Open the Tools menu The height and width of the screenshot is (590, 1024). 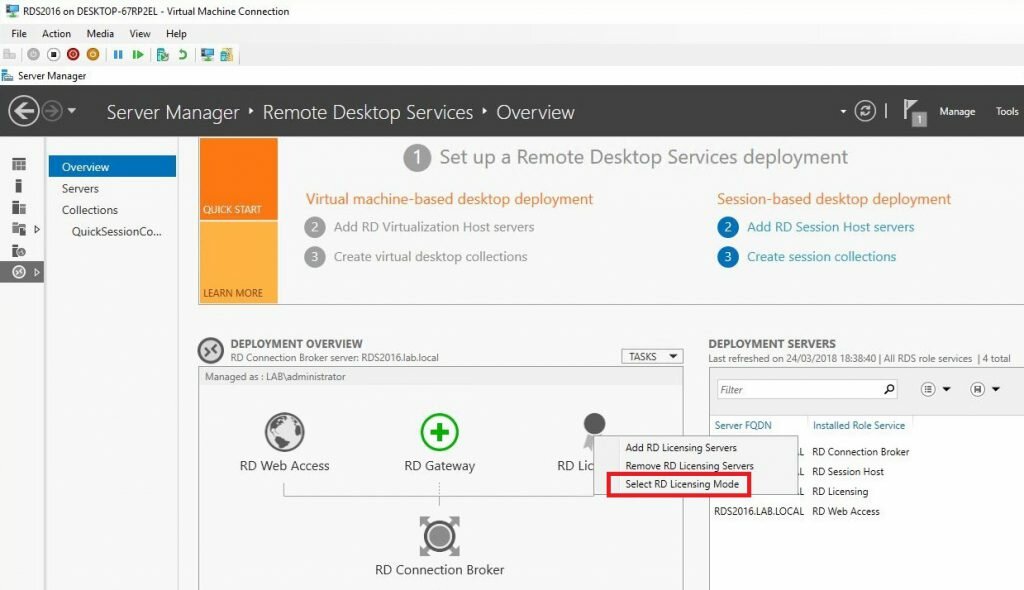1006,112
